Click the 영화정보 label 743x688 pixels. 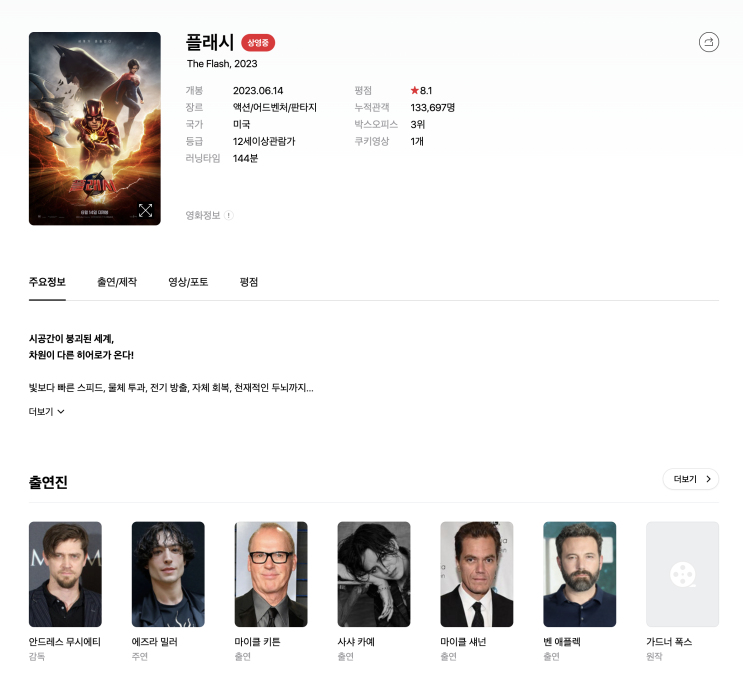203,216
